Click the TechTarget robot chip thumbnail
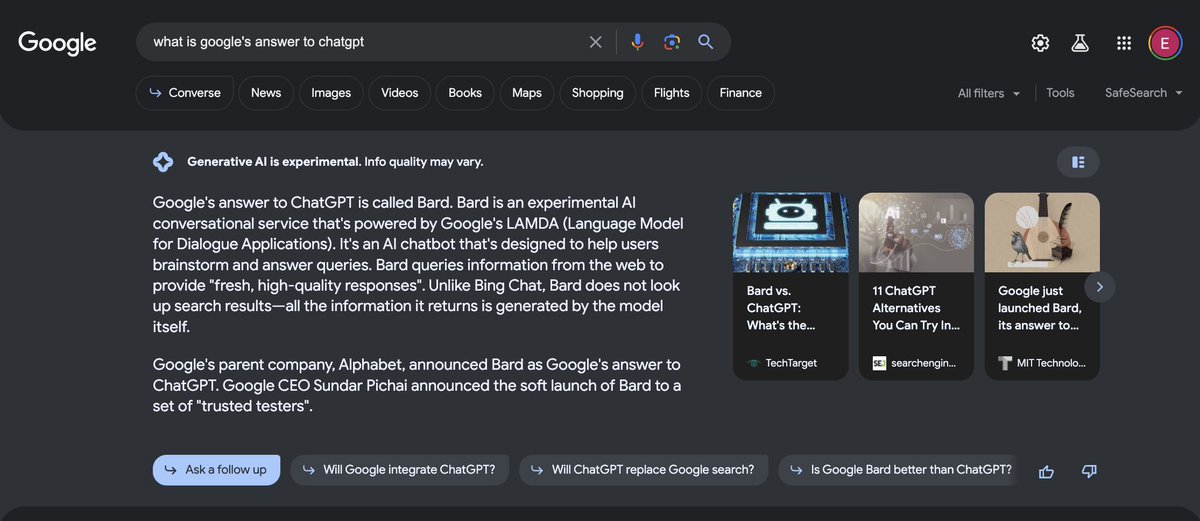 (x=790, y=232)
